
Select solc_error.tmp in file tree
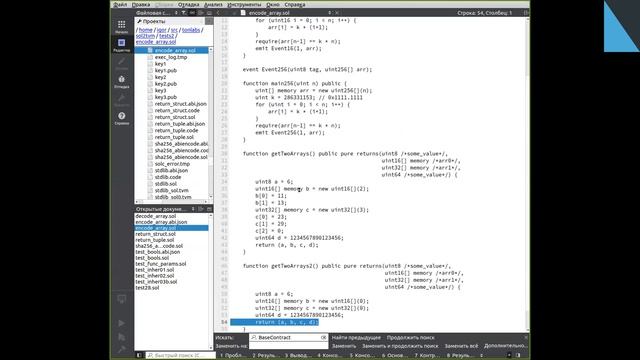(x=172, y=164)
